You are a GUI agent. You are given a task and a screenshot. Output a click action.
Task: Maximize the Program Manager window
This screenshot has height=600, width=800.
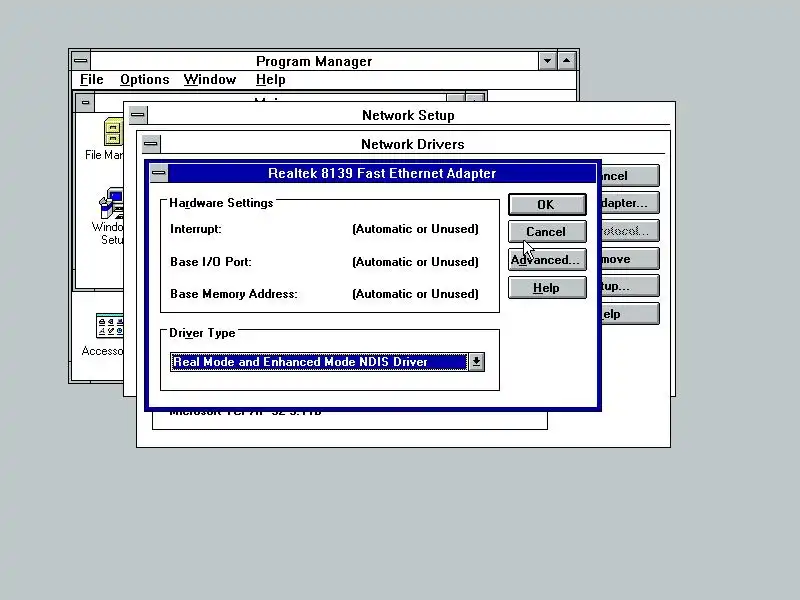(x=566, y=61)
